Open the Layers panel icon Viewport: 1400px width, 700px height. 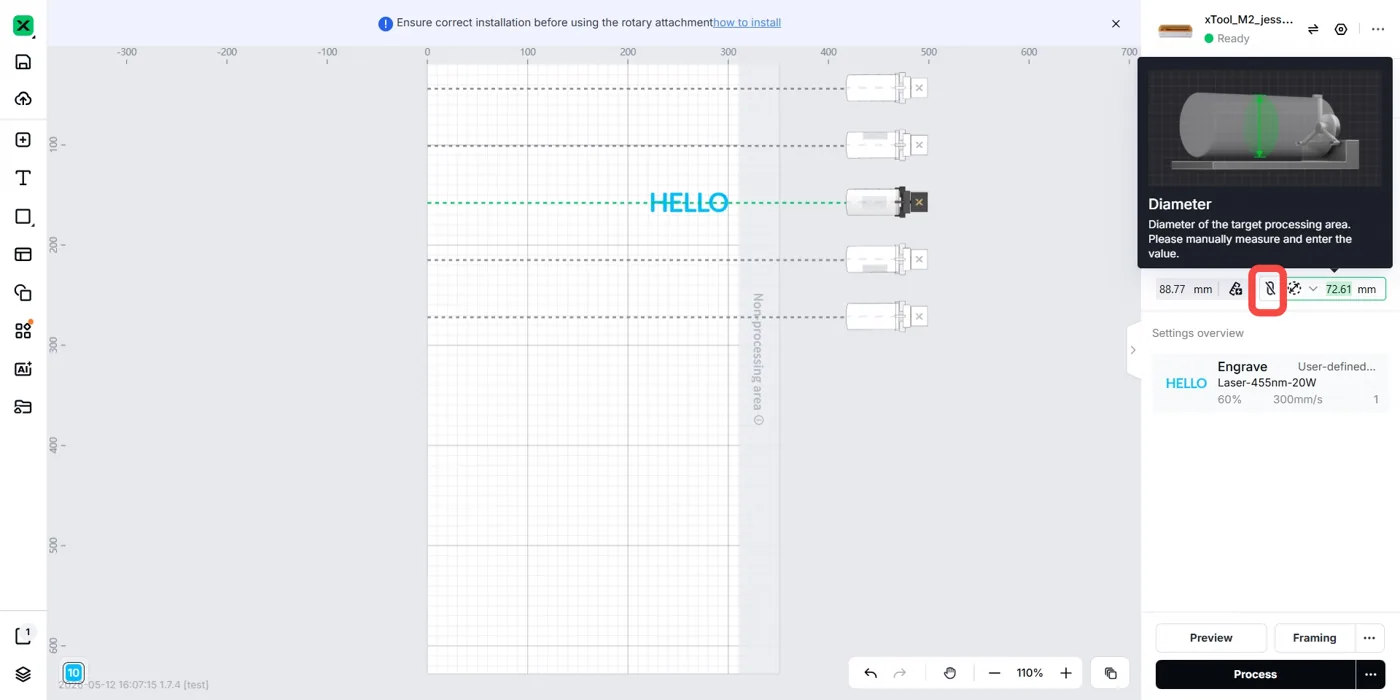click(23, 674)
